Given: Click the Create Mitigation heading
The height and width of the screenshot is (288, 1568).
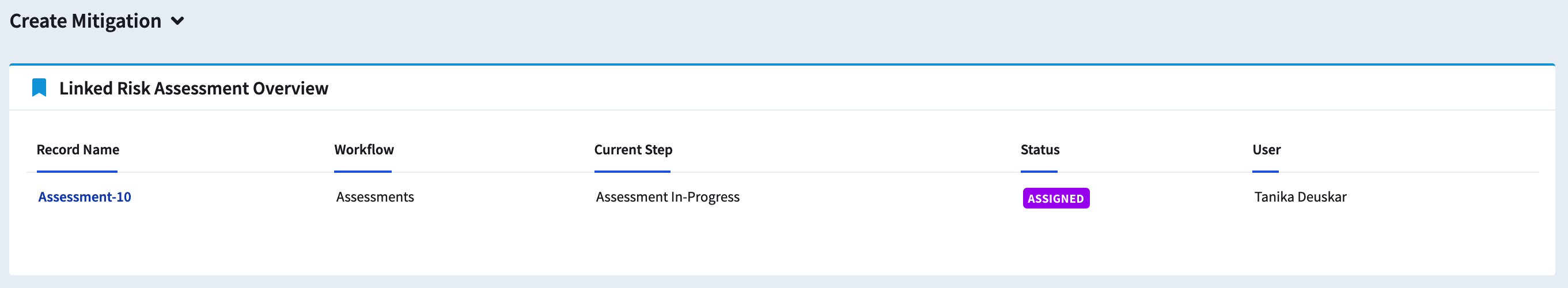Looking at the screenshot, I should point(85,21).
